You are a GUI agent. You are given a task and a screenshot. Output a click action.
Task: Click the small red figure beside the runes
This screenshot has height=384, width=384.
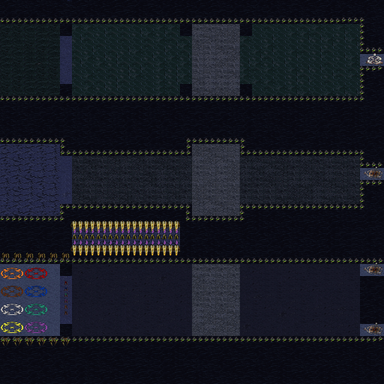click(66, 283)
